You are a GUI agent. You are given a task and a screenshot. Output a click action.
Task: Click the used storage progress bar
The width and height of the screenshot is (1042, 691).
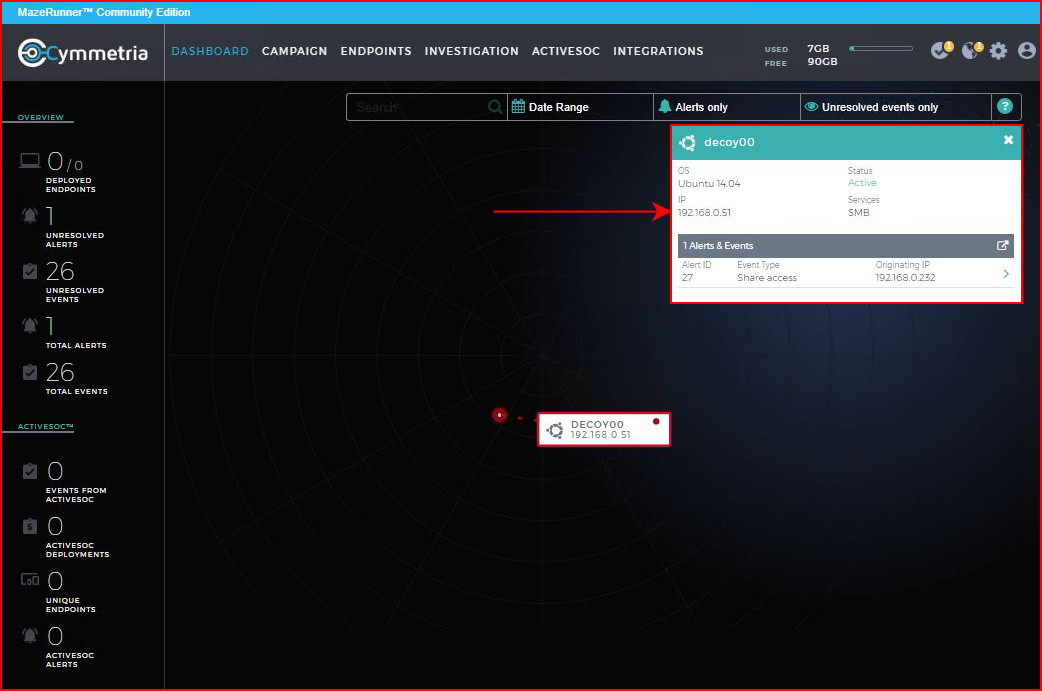[881, 49]
